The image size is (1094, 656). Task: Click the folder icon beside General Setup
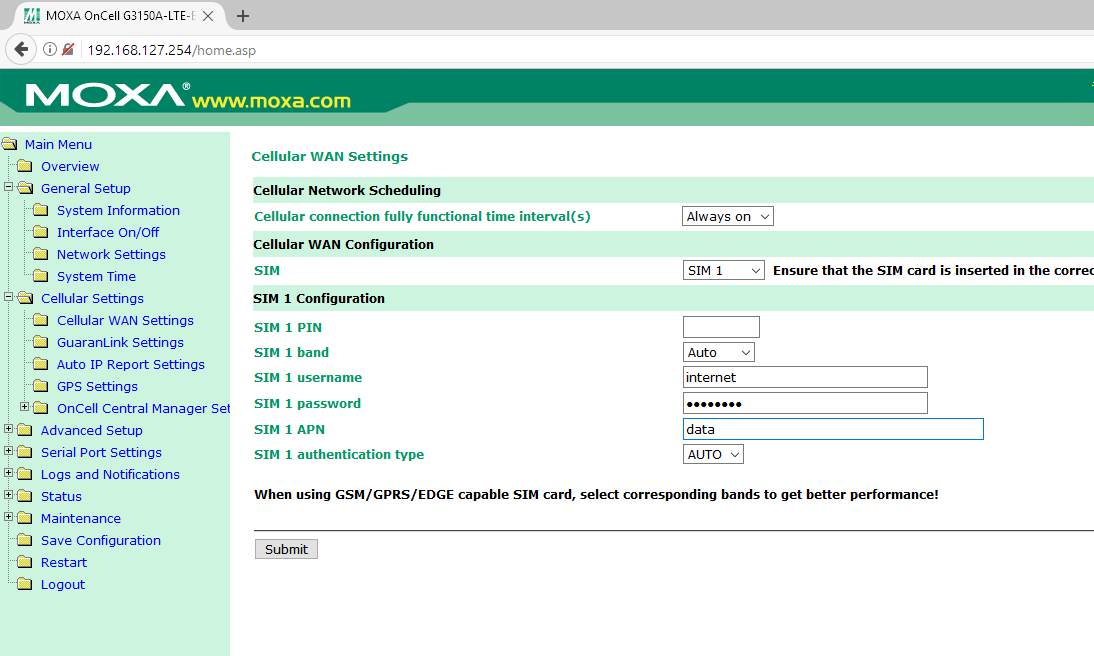(x=25, y=188)
